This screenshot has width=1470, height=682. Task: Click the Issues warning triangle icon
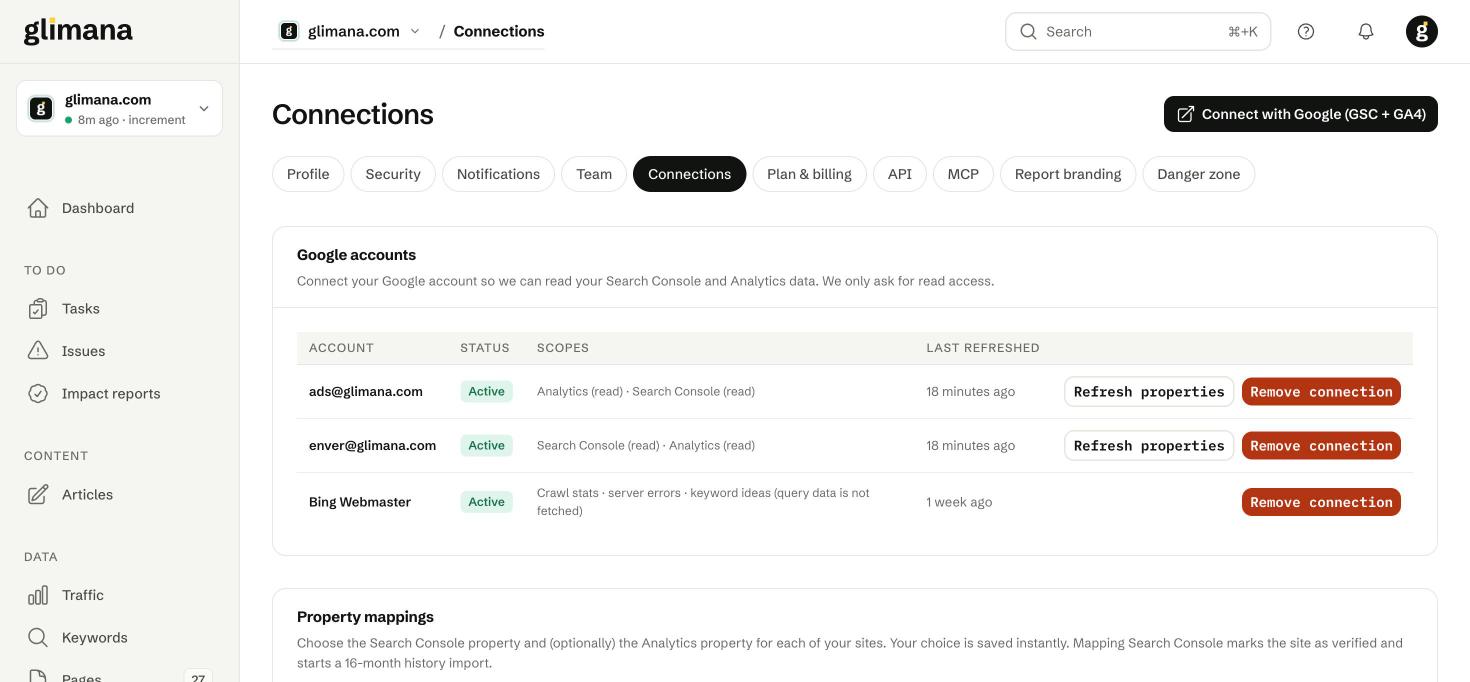[38, 351]
